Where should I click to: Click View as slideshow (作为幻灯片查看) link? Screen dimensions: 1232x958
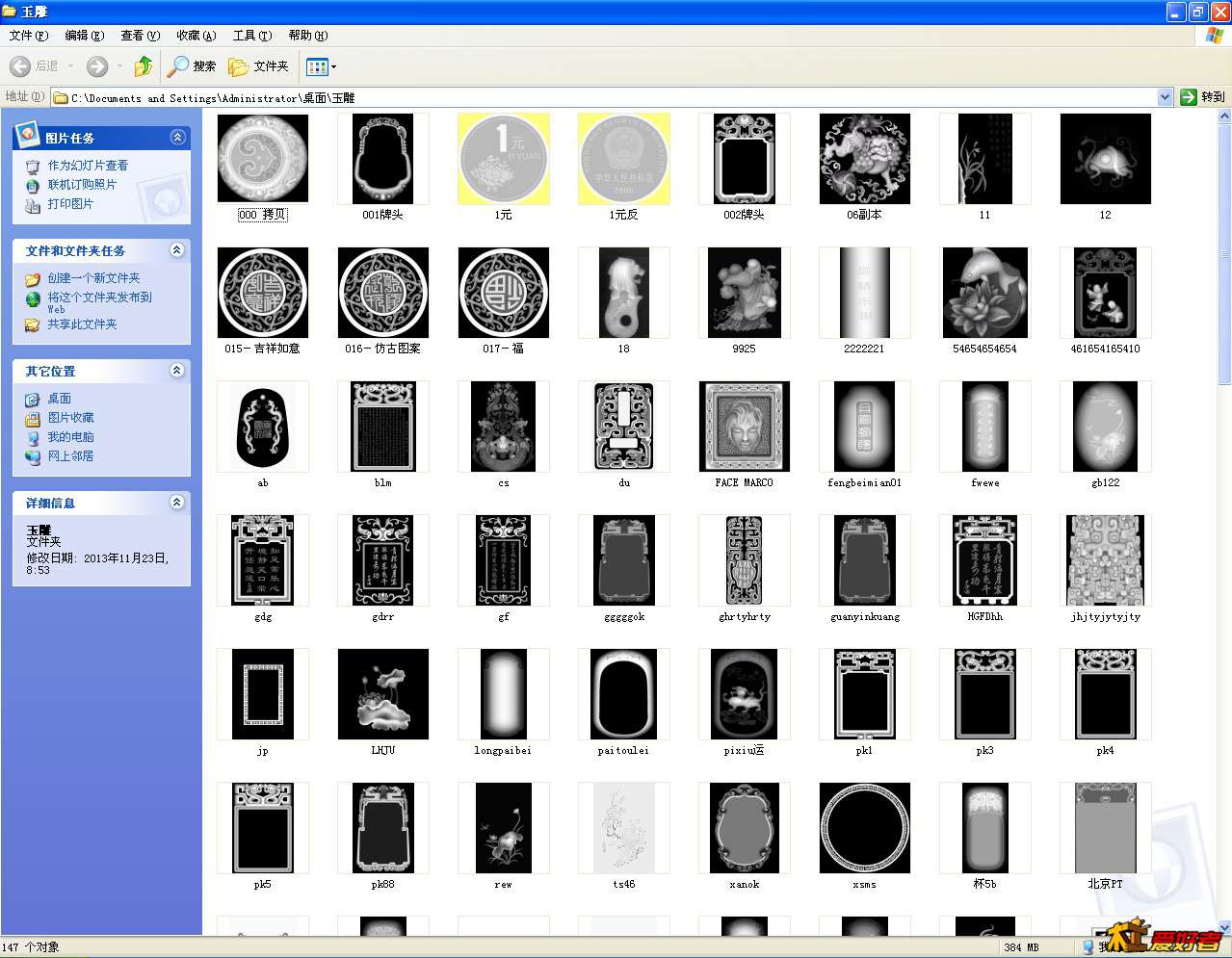coord(88,166)
